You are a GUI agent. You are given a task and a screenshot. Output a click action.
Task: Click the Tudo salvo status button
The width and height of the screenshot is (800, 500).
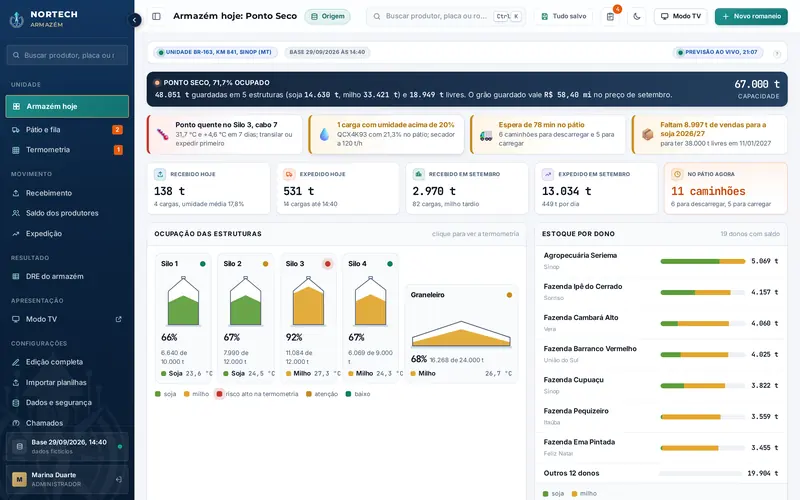[x=563, y=16]
